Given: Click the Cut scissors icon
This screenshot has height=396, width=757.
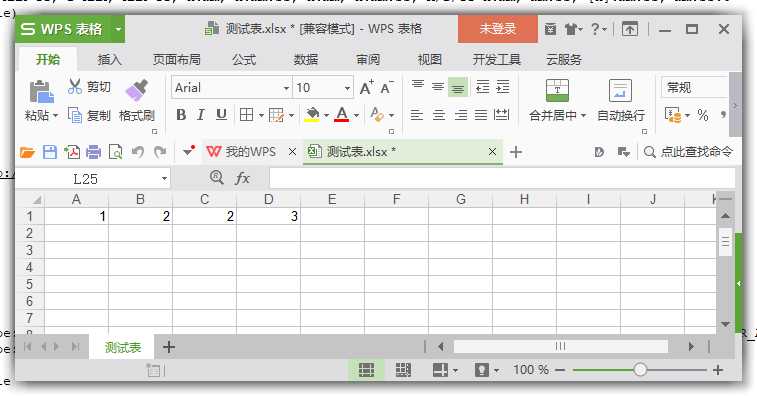Looking at the screenshot, I should click(75, 86).
